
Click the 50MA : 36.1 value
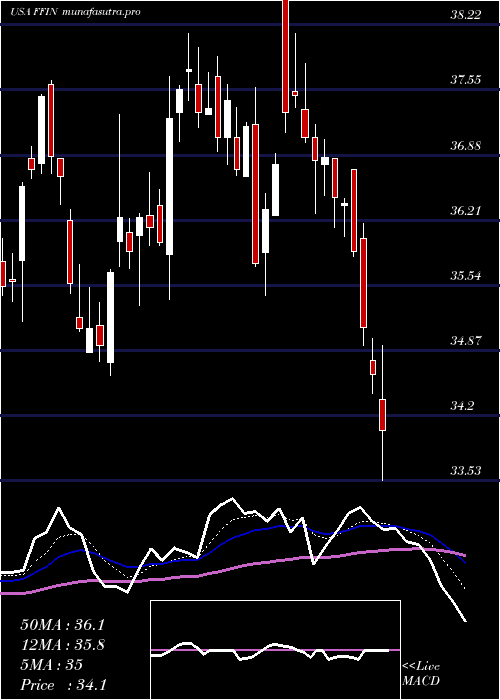click(x=62, y=625)
